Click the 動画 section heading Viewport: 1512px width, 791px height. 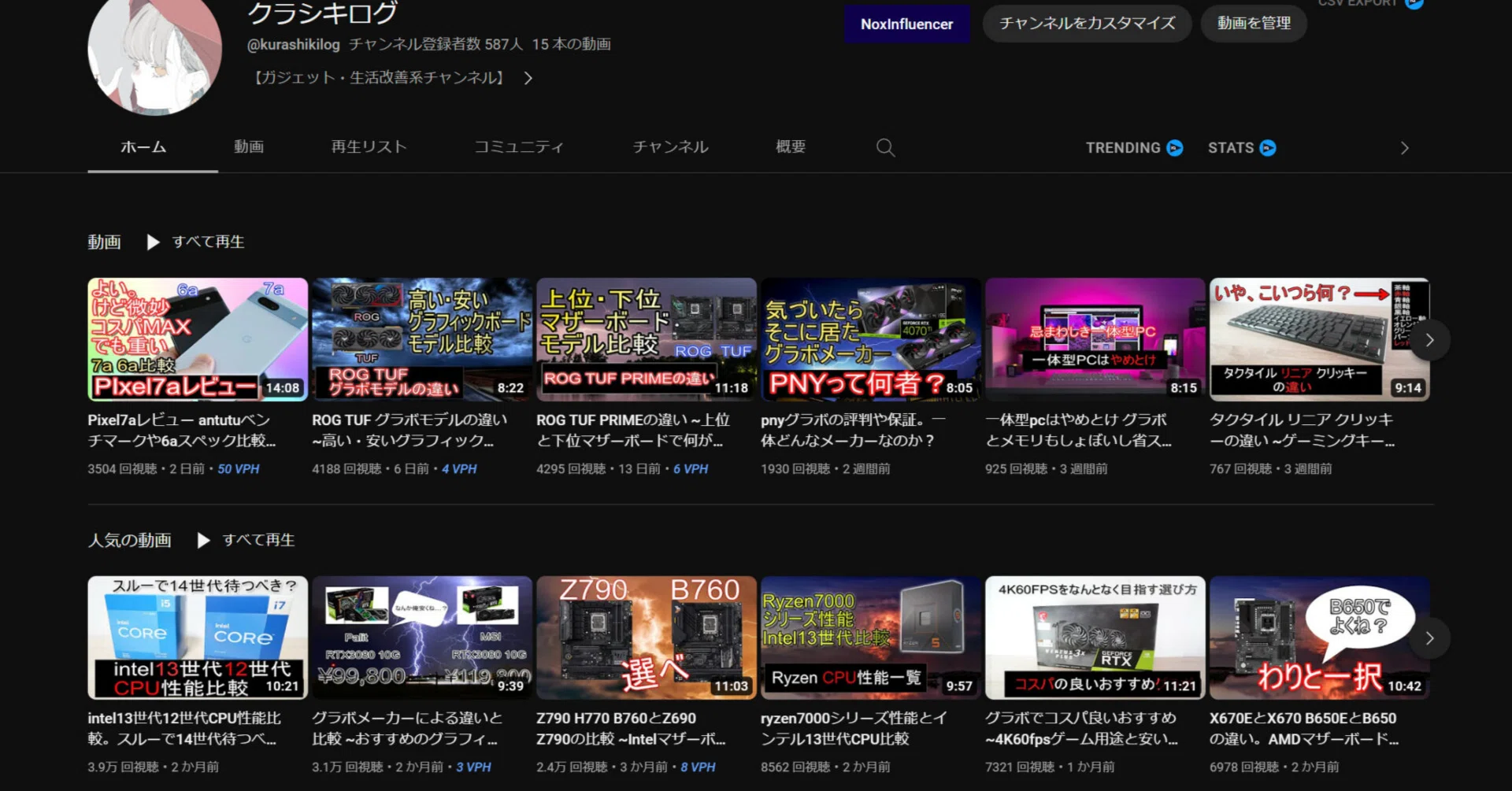click(x=104, y=242)
